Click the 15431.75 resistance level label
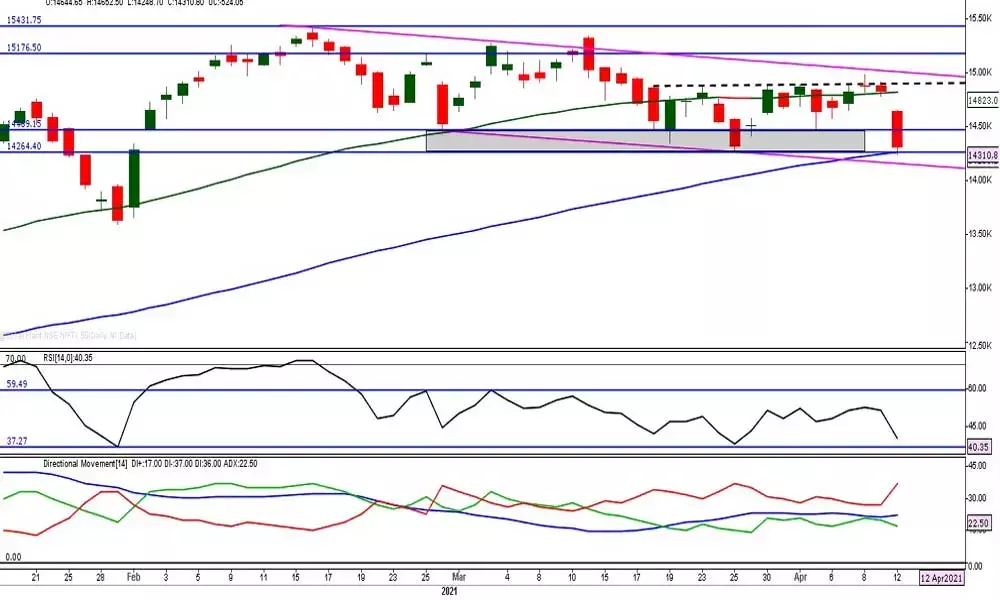The width and height of the screenshot is (1000, 600). click(22, 20)
